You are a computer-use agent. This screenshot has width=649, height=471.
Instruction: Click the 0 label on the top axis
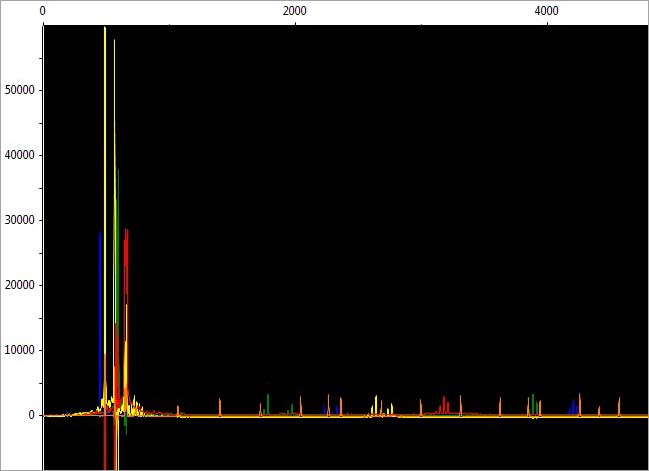click(x=42, y=10)
